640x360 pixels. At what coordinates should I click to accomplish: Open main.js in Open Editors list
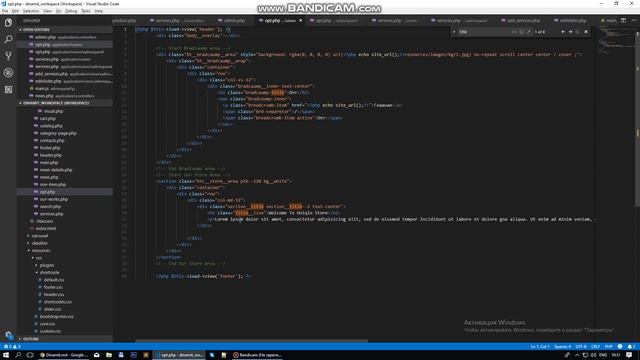(x=64, y=89)
